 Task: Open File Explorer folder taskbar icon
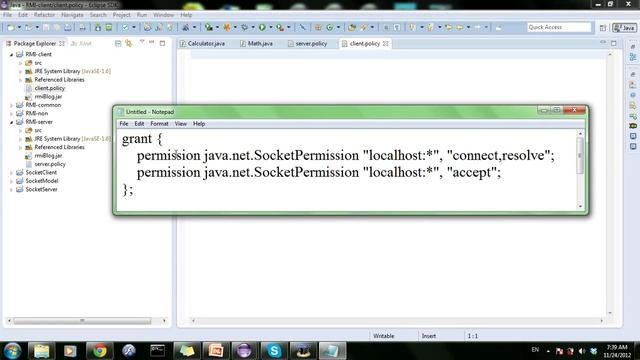coord(41,351)
